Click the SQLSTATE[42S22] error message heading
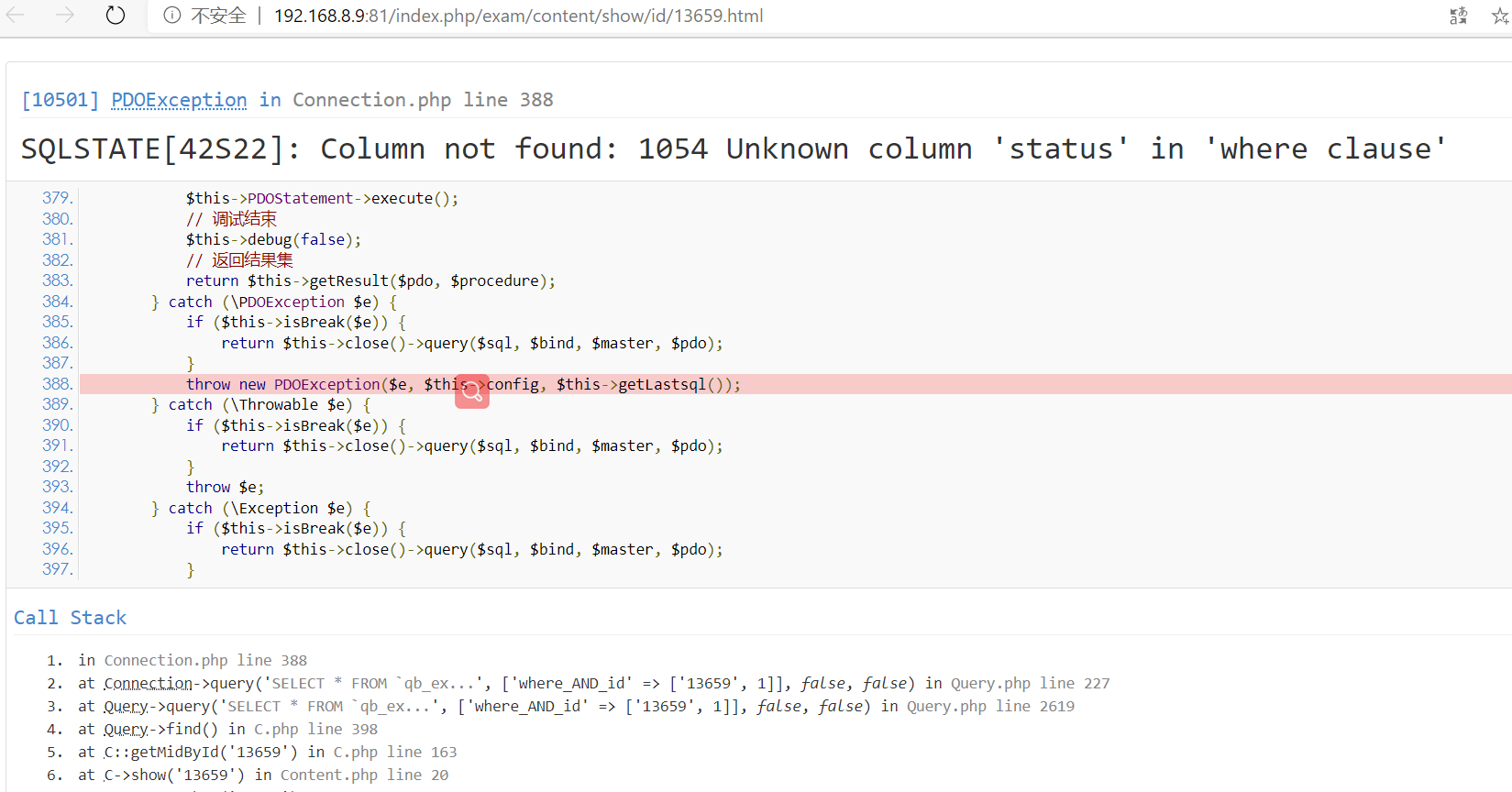Viewport: 1512px width, 792px height. pyautogui.click(x=734, y=148)
